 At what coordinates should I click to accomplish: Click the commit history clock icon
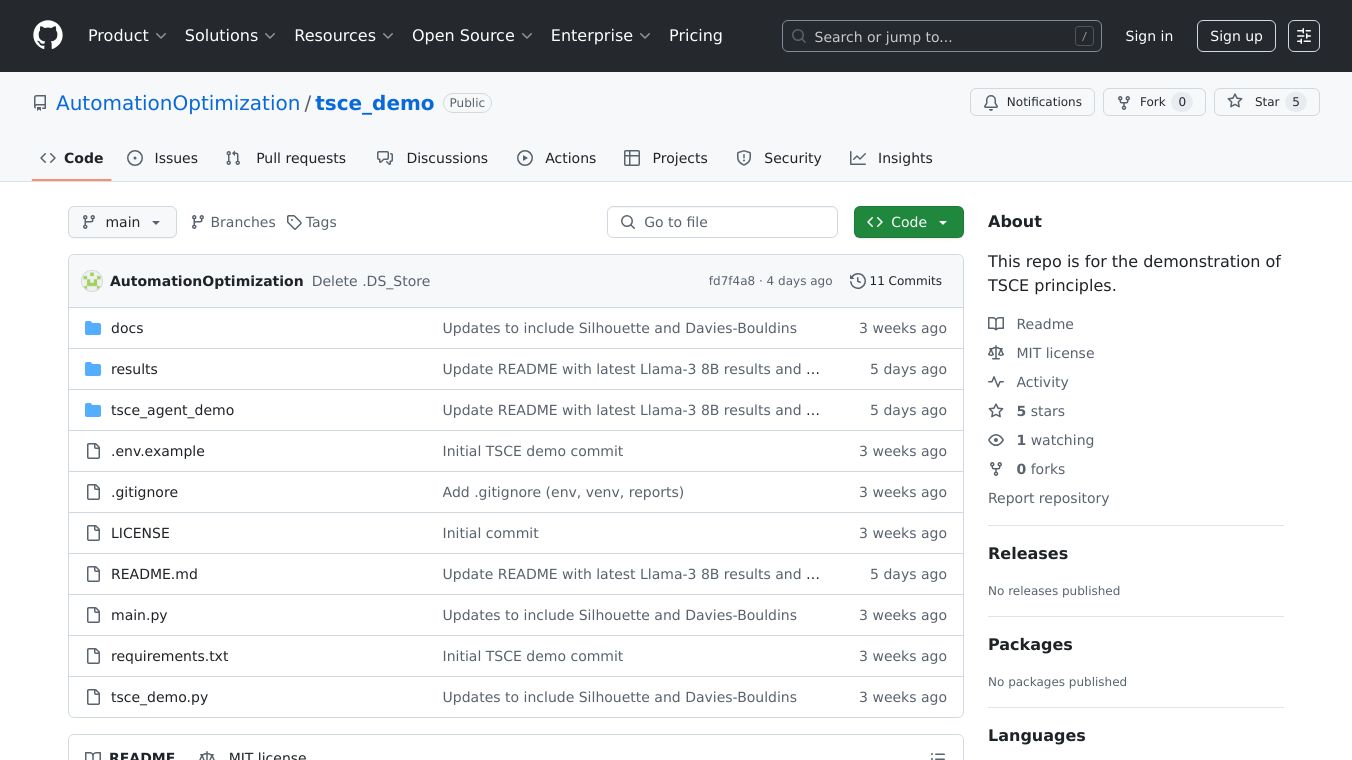(857, 281)
